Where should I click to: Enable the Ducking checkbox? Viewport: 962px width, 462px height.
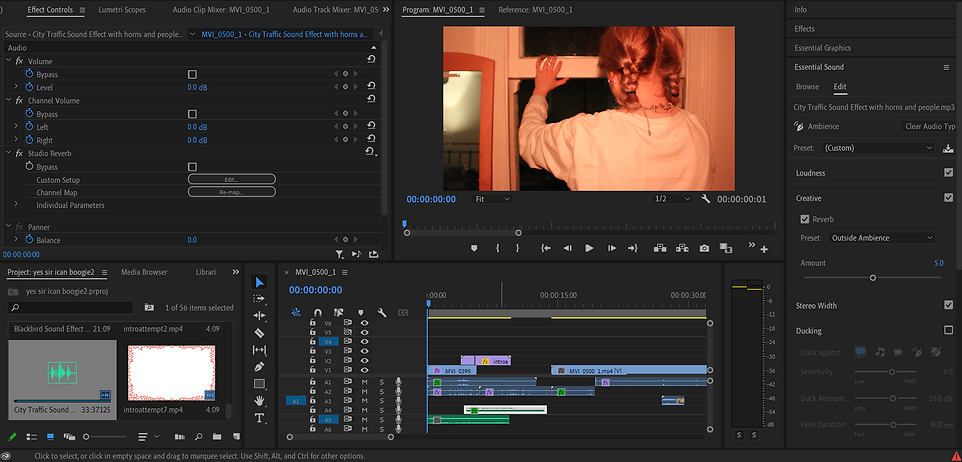(x=949, y=330)
